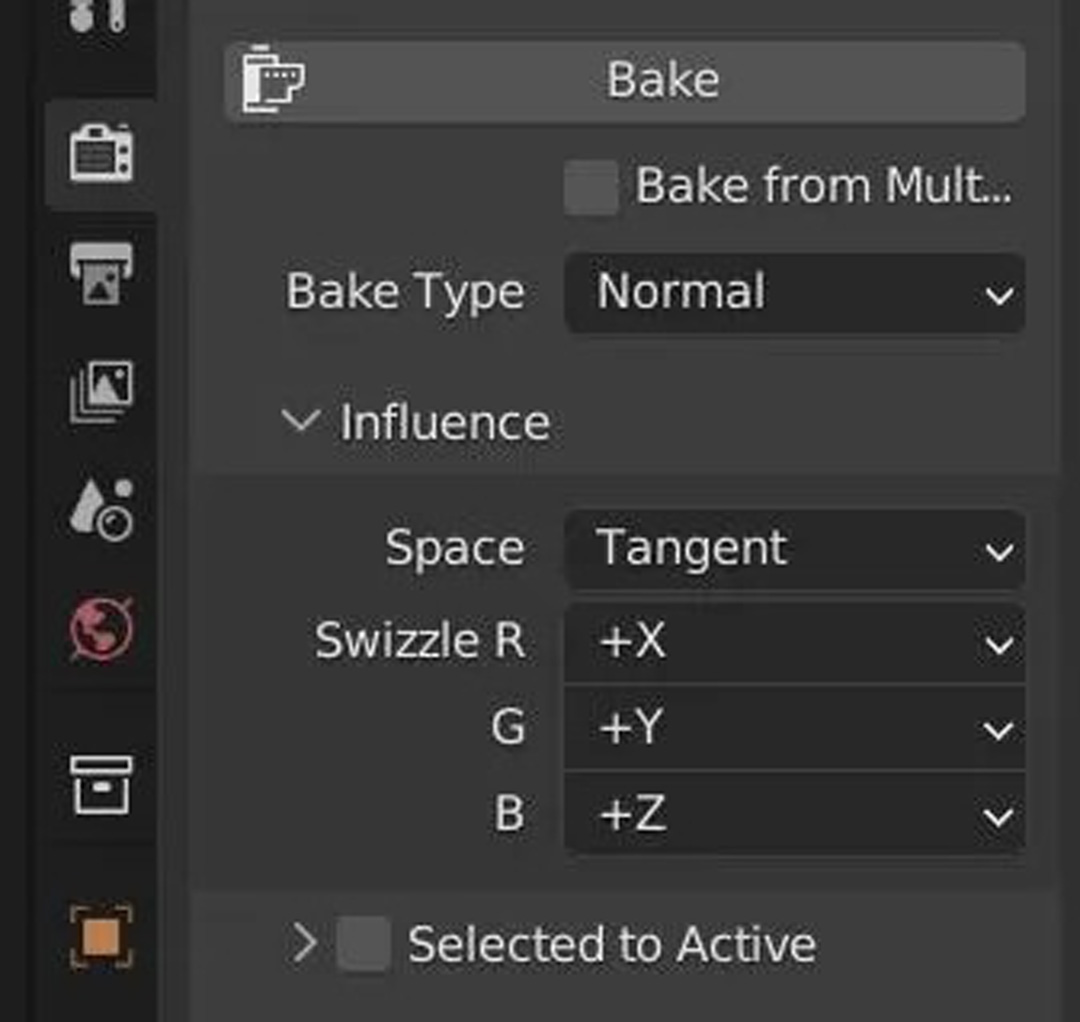Open the Space Tangent dropdown
This screenshot has height=1022, width=1080.
click(x=794, y=549)
